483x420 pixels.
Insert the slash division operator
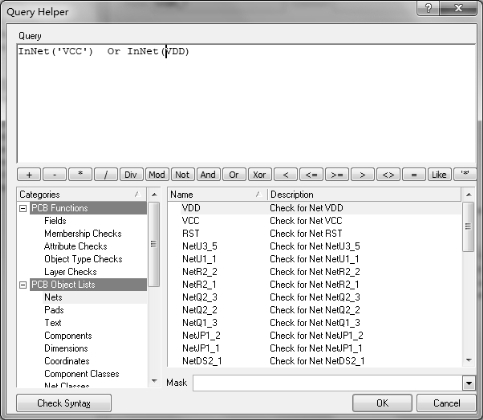[106, 175]
